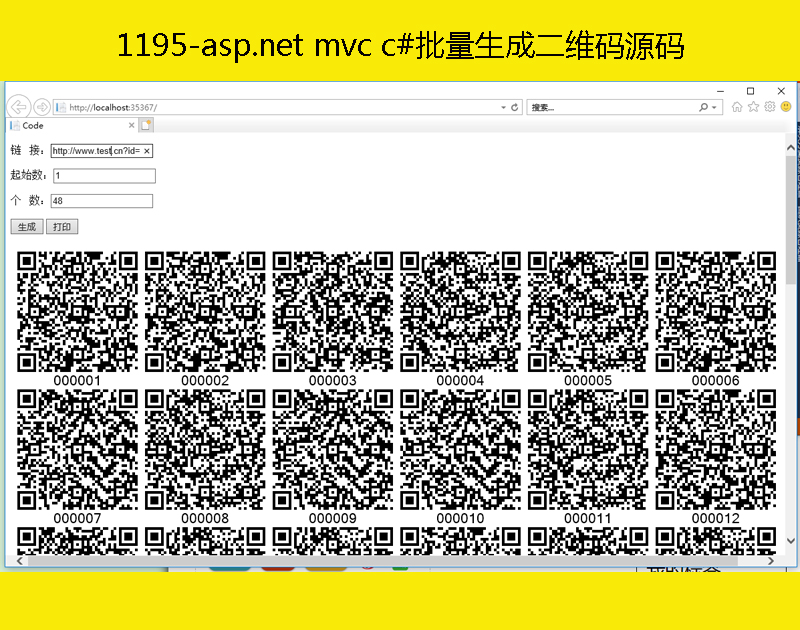Close the Code tab

point(131,125)
